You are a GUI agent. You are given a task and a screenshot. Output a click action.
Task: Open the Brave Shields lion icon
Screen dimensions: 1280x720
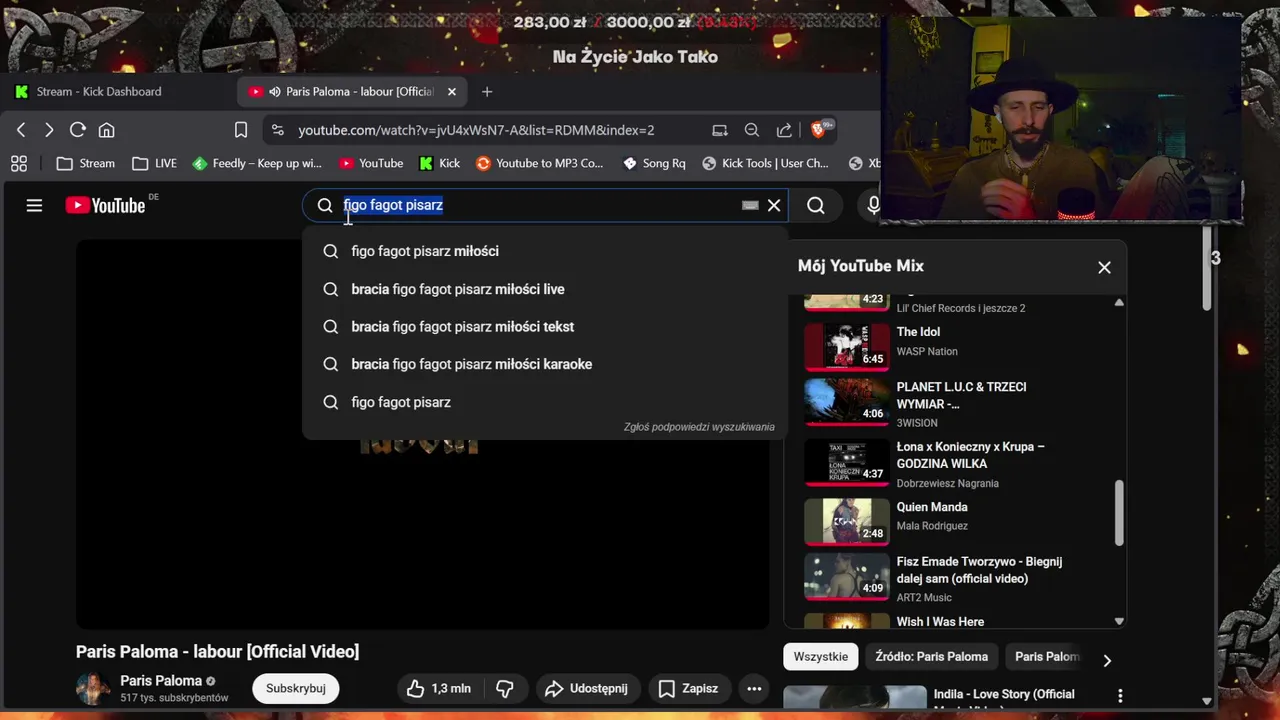pos(818,129)
